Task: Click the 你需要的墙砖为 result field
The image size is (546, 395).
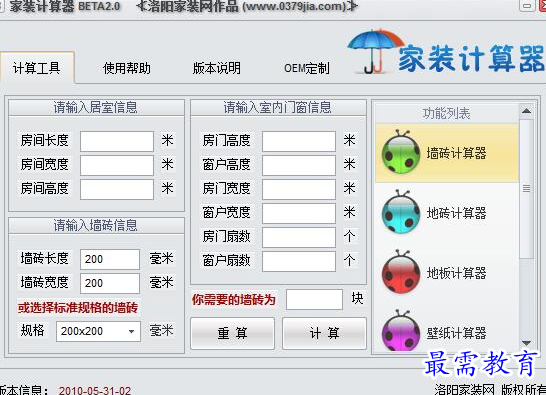Action: [x=314, y=299]
